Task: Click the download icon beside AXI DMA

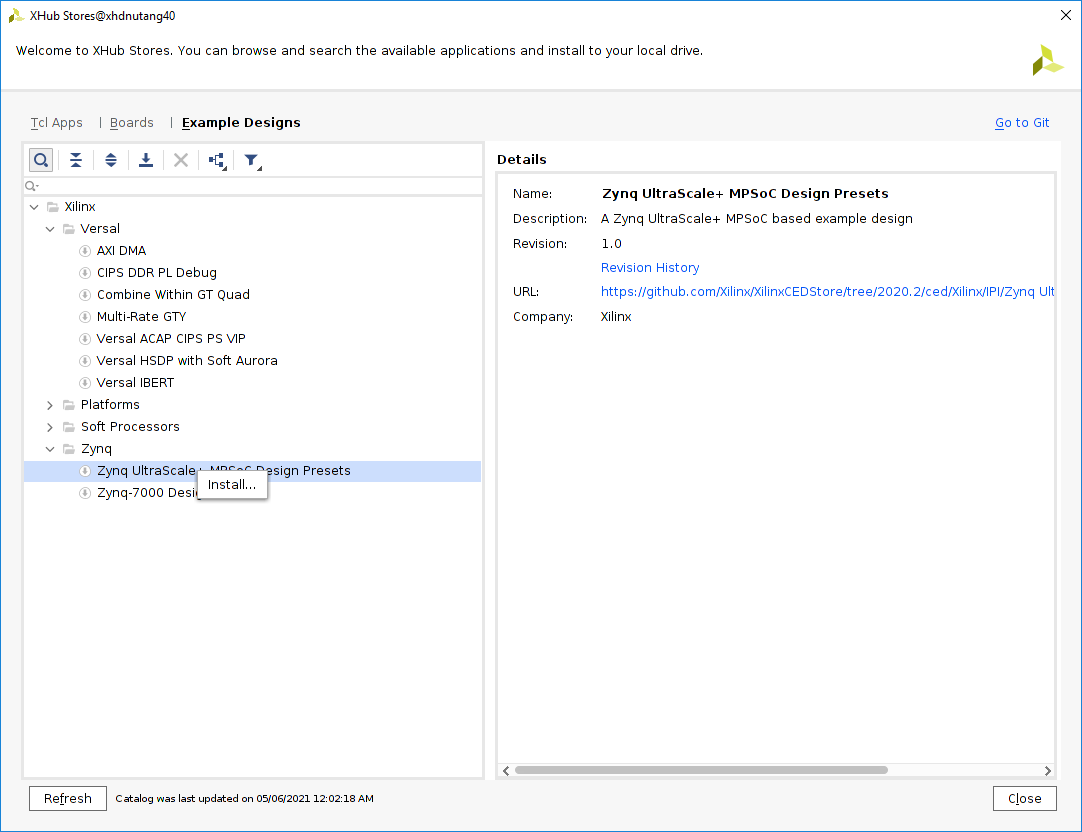Action: click(x=85, y=251)
